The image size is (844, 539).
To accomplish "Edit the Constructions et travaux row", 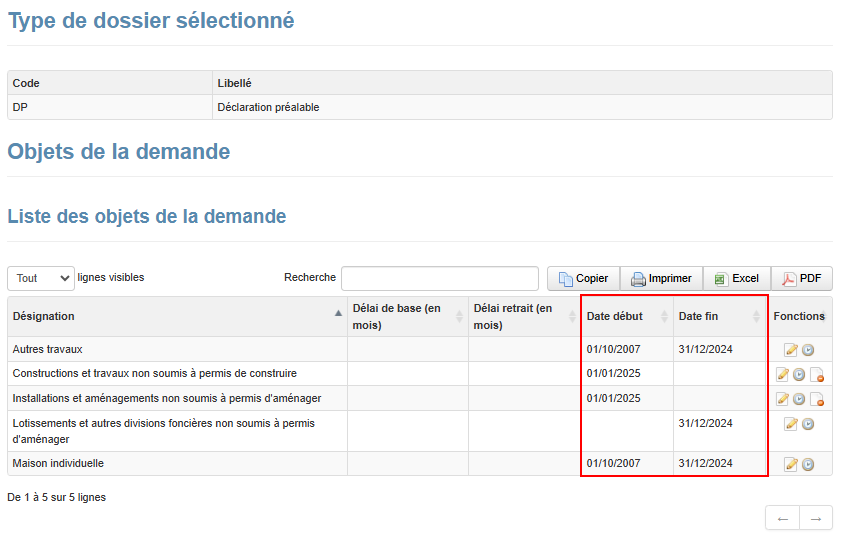I will point(783,374).
